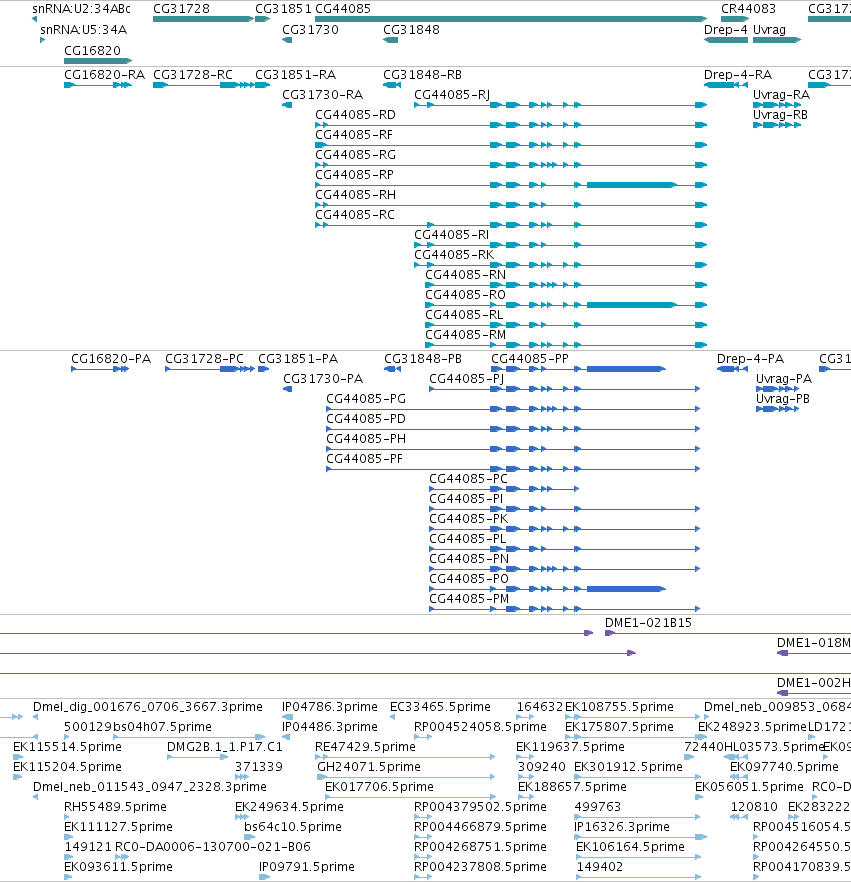Select transcript CG44085-RH

(511, 205)
